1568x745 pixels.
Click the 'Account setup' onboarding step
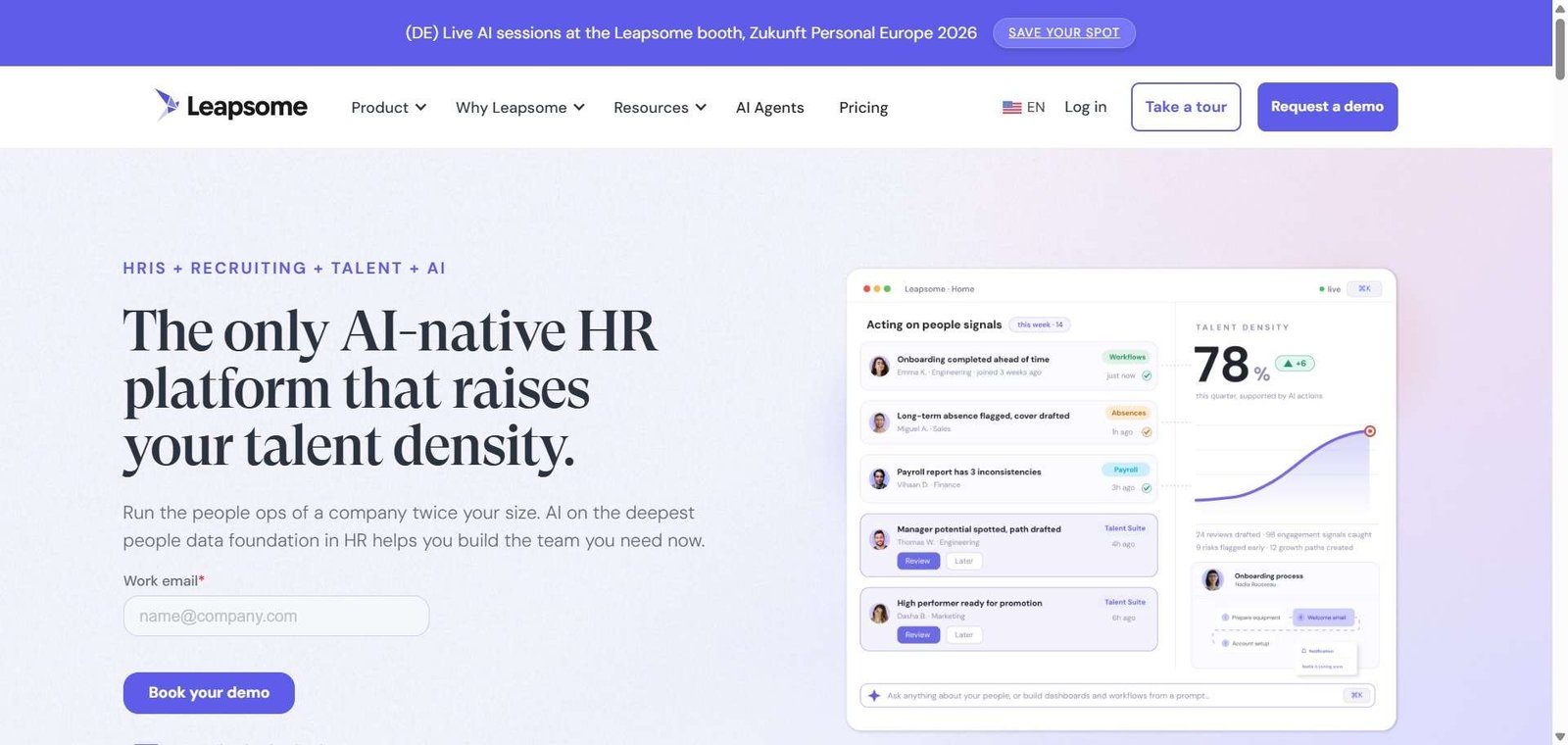[x=1246, y=644]
